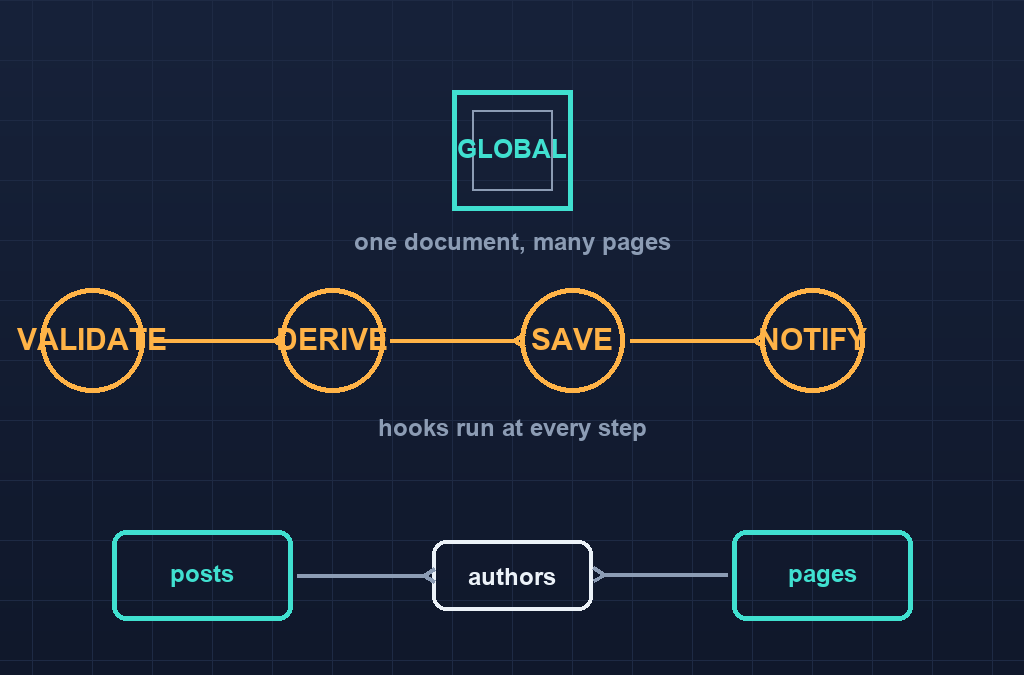The width and height of the screenshot is (1024, 675).
Task: Click relation line from pages to authors
Action: coord(660,575)
